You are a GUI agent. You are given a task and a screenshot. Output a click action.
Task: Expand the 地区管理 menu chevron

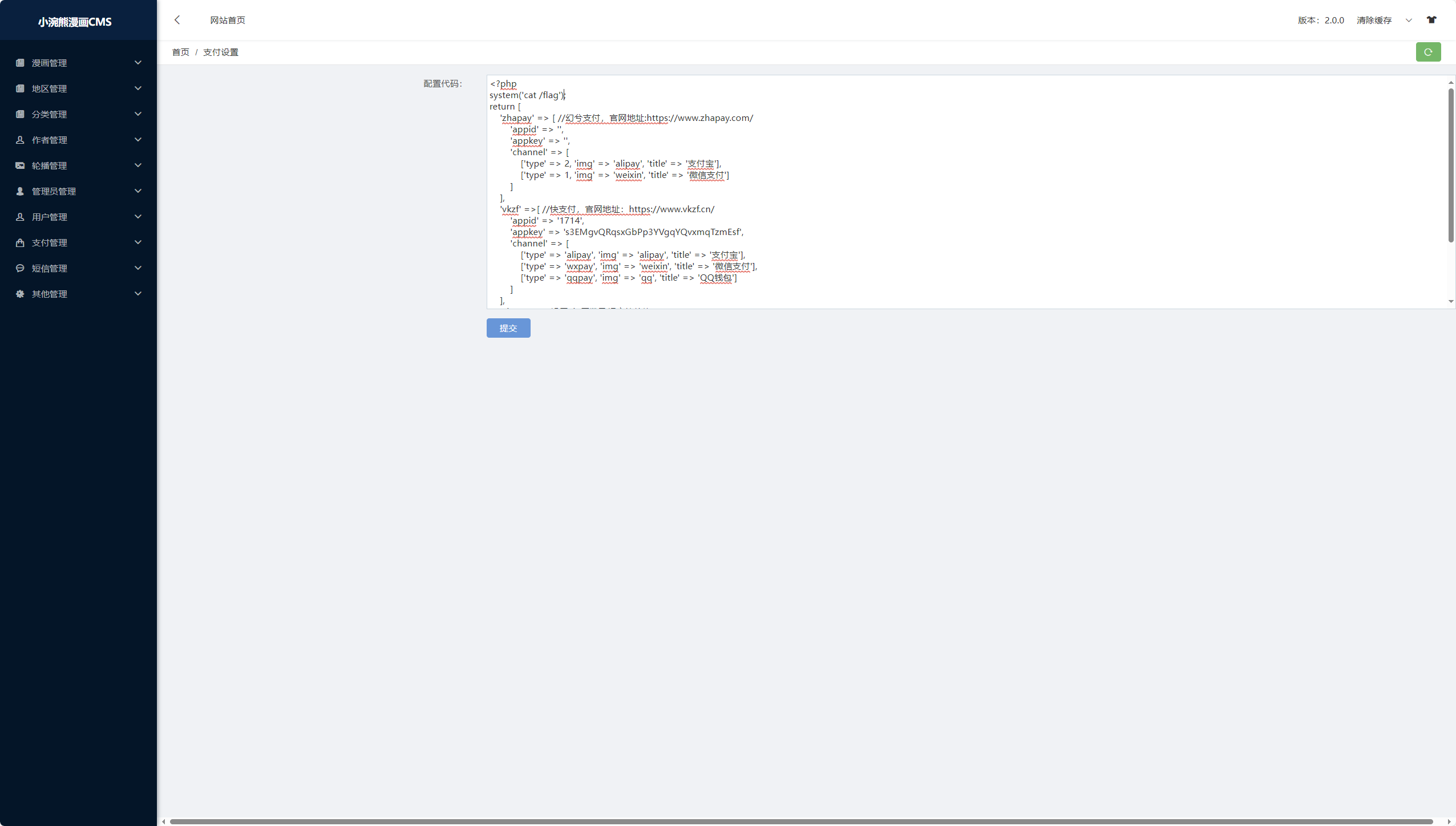pos(138,88)
